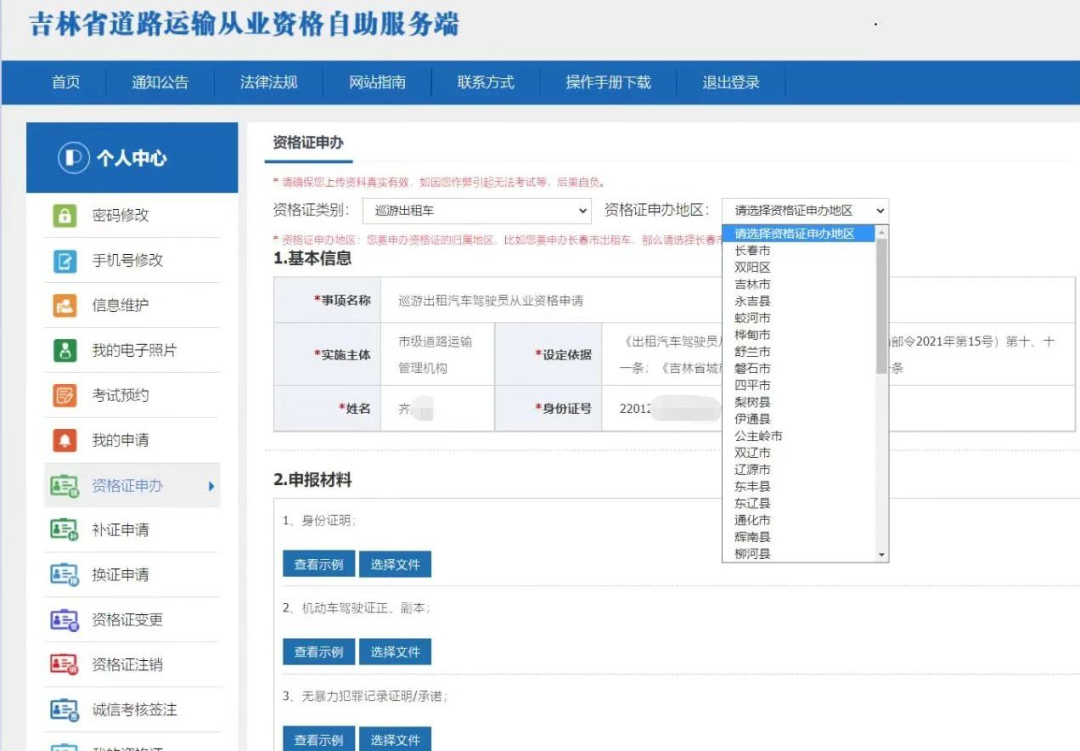Image resolution: width=1080 pixels, height=751 pixels.
Task: Go to 操作手册下载 in navigation bar
Action: 608,83
